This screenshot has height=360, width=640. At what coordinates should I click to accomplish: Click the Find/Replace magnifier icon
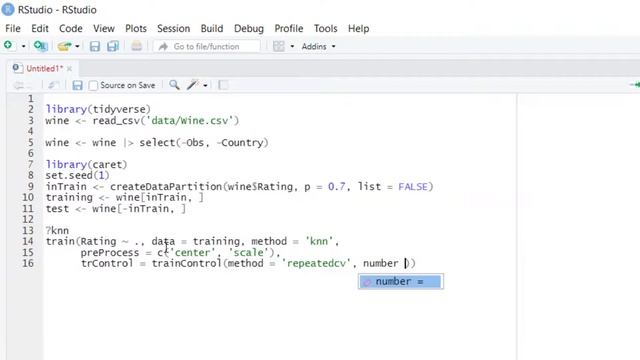tap(174, 85)
